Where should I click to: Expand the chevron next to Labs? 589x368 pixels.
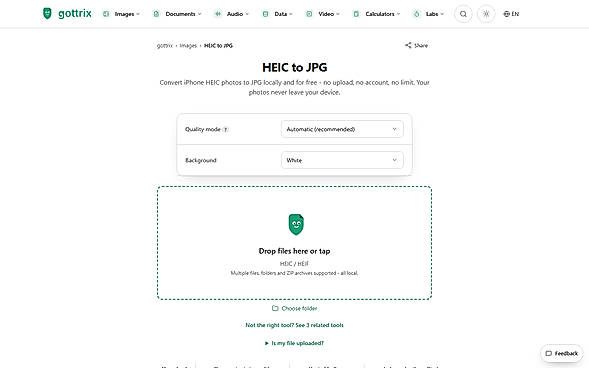click(442, 14)
